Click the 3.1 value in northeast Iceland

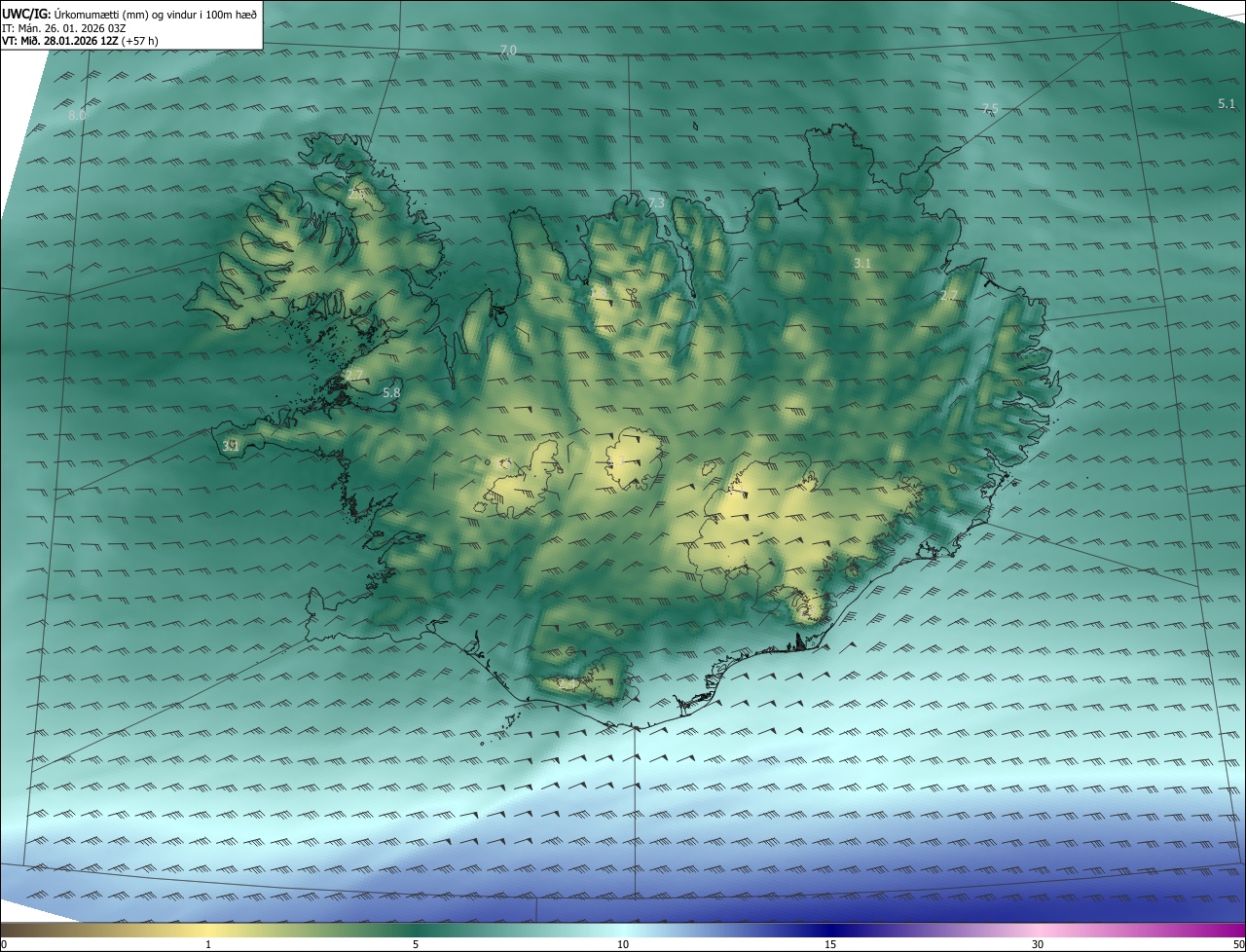tap(862, 264)
